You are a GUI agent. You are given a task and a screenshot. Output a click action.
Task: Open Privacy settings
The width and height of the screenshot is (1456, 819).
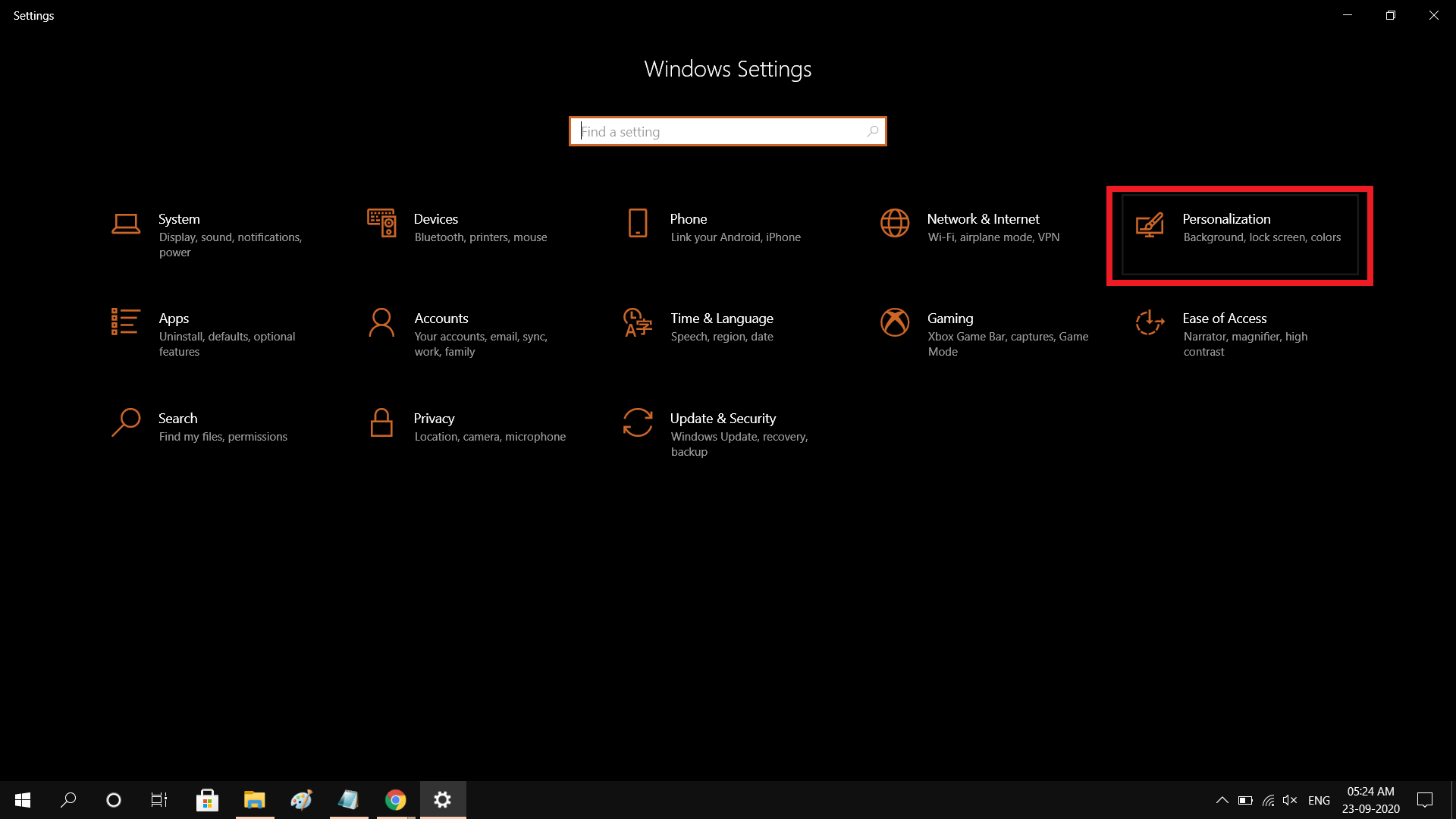coord(463,425)
